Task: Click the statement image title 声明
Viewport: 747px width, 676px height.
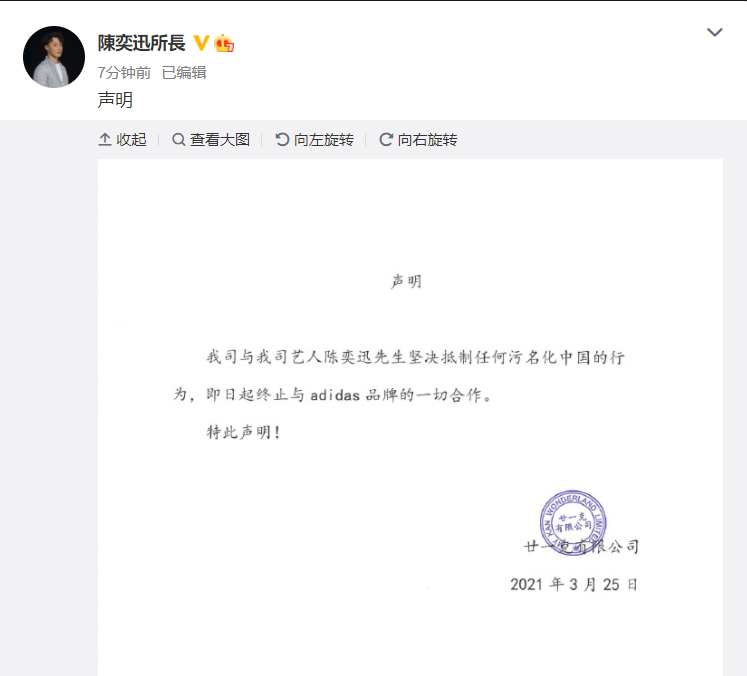Action: point(406,282)
